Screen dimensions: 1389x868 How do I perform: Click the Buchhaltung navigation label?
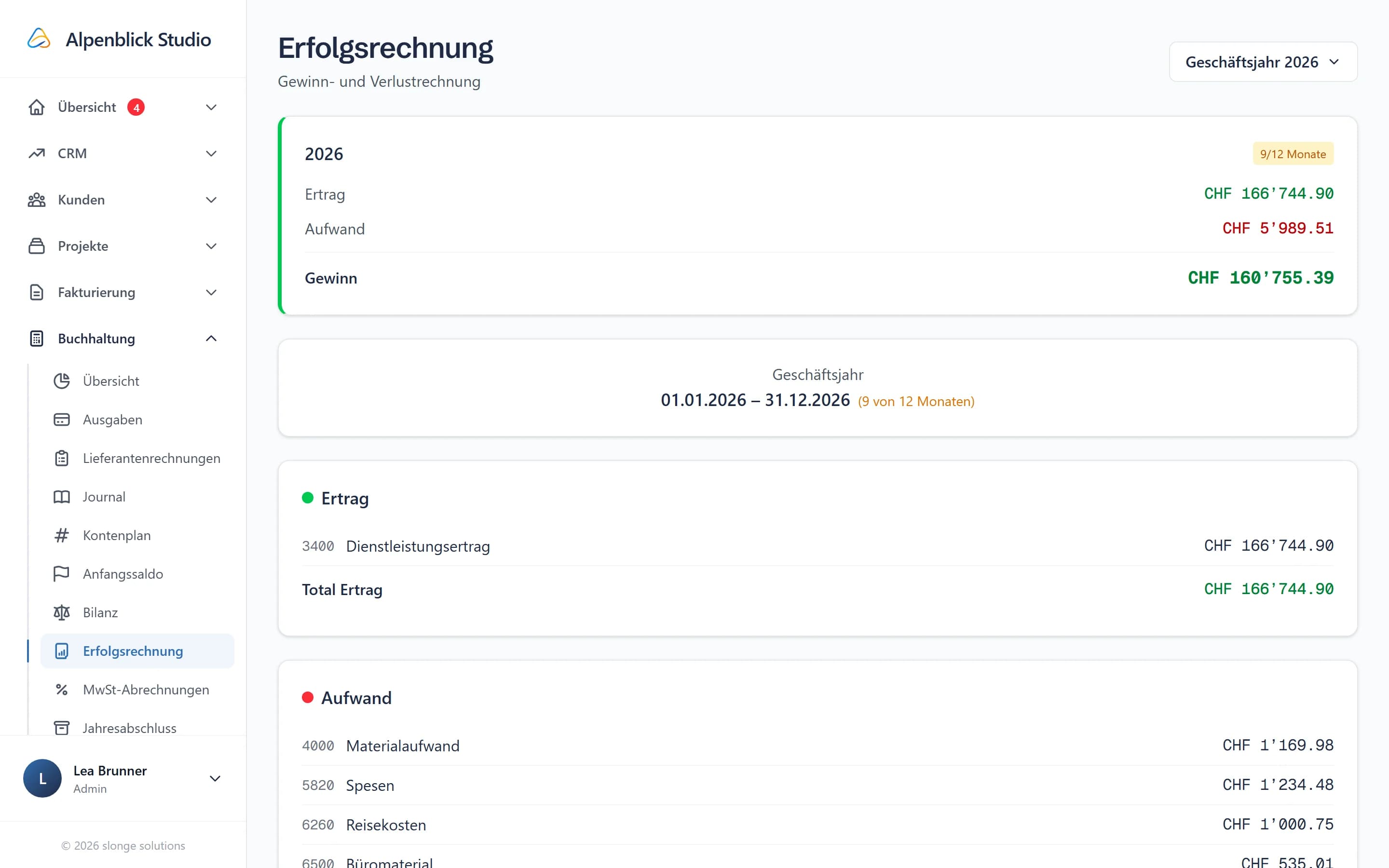(96, 339)
